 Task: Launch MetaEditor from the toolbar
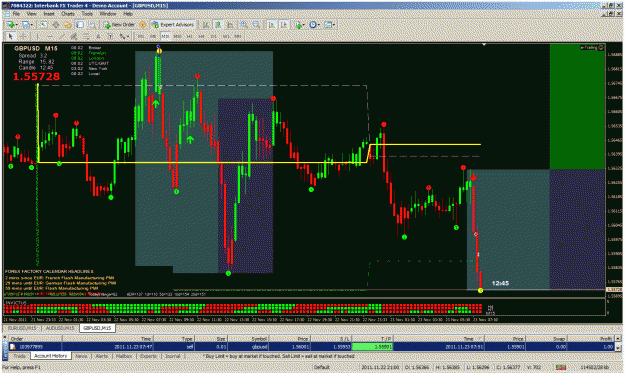pos(143,25)
